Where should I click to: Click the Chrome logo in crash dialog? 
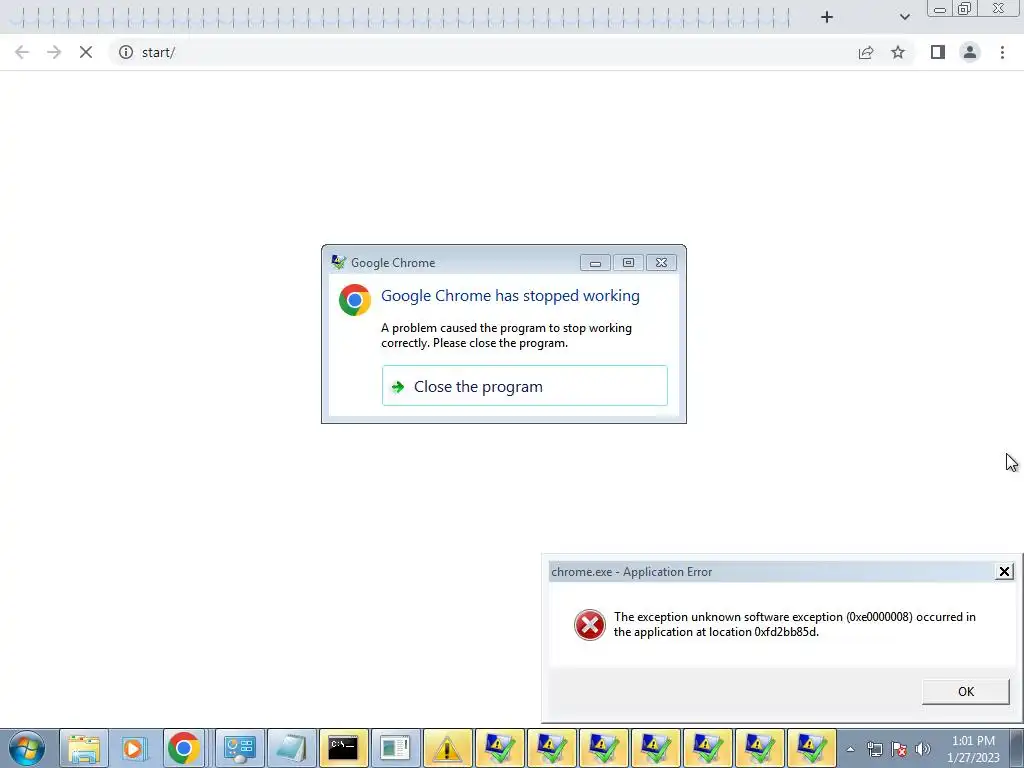[355, 300]
